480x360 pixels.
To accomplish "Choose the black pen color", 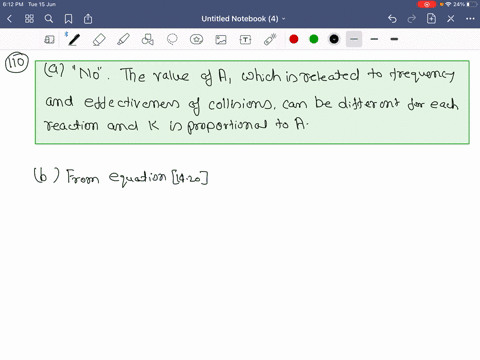I will (x=334, y=39).
